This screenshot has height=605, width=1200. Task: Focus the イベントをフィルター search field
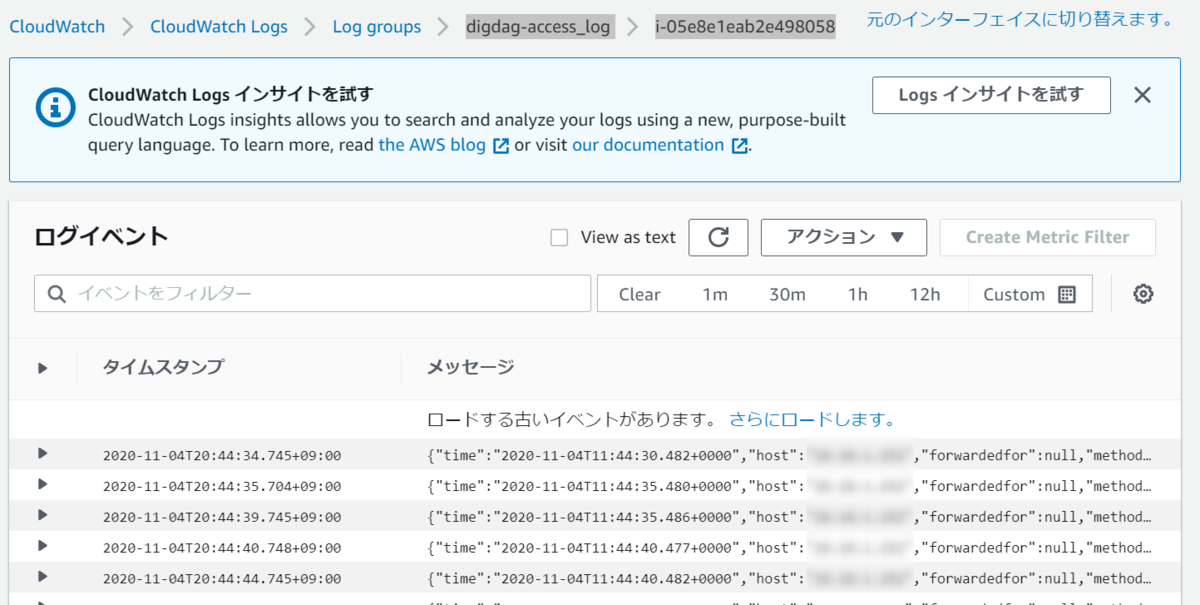(x=312, y=294)
